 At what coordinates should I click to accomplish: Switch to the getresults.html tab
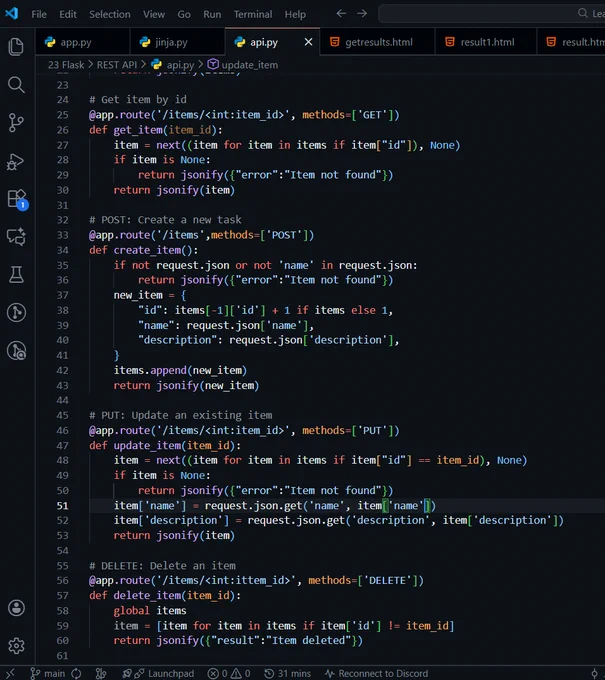[x=377, y=42]
